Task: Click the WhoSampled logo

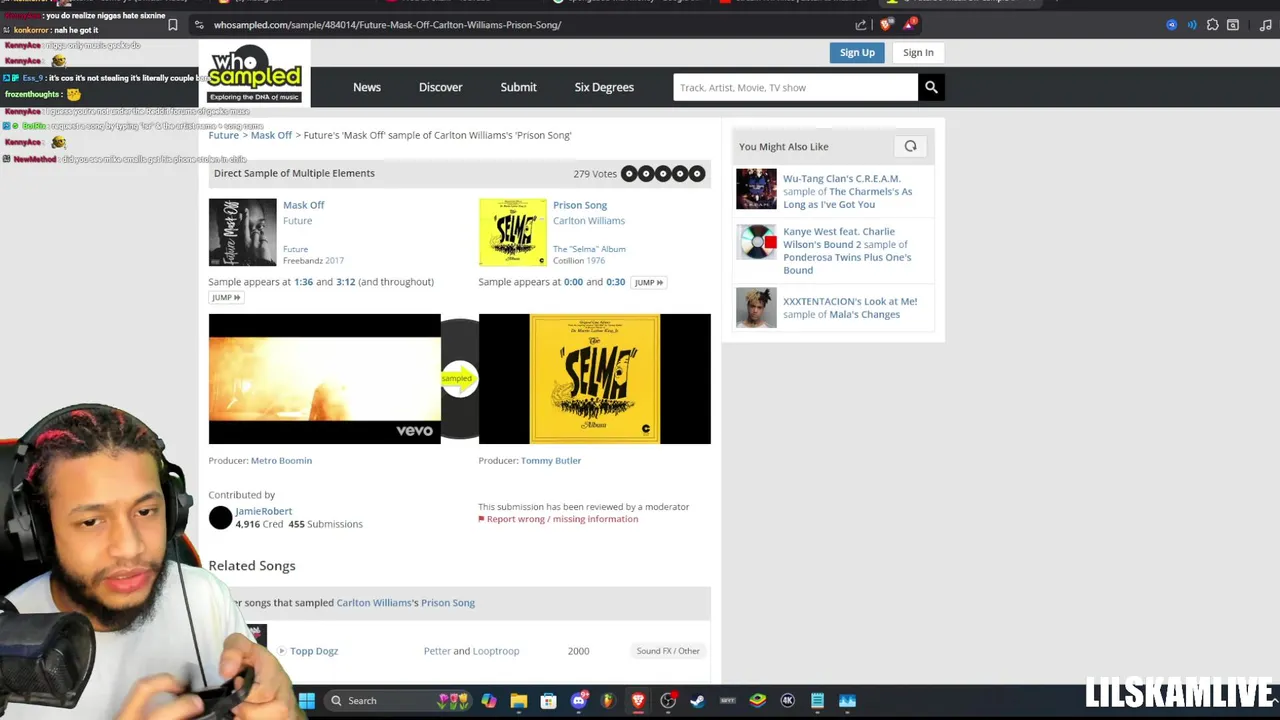Action: 254,74
